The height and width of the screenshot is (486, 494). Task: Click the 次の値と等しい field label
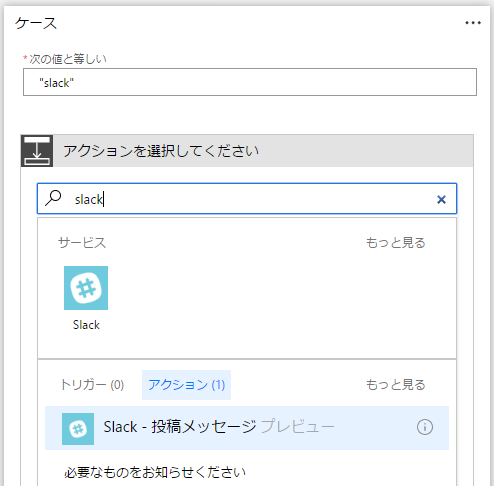coord(68,59)
